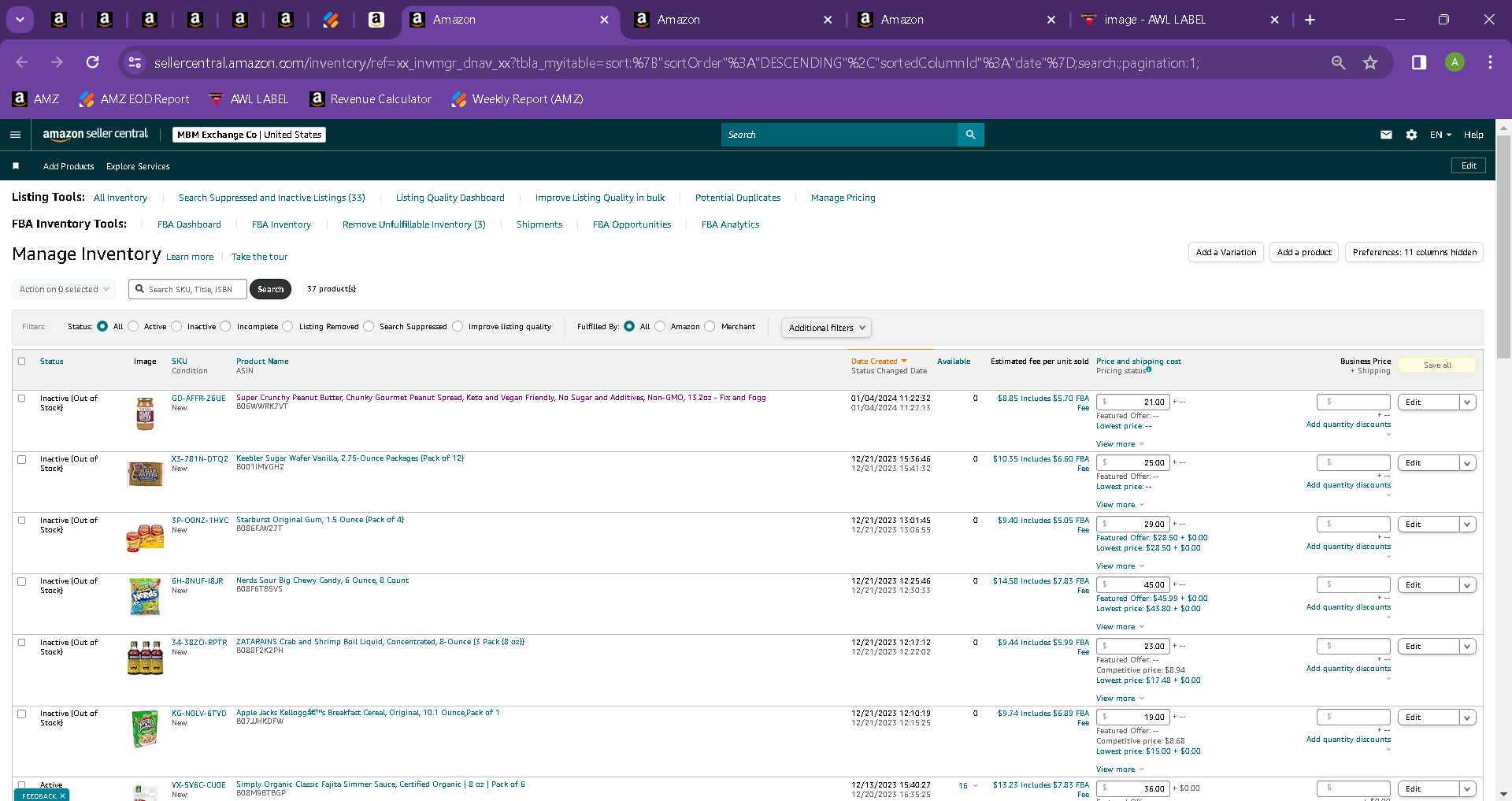Open the Manage Pricing link
Viewport: 1512px width, 801px height.
point(843,198)
